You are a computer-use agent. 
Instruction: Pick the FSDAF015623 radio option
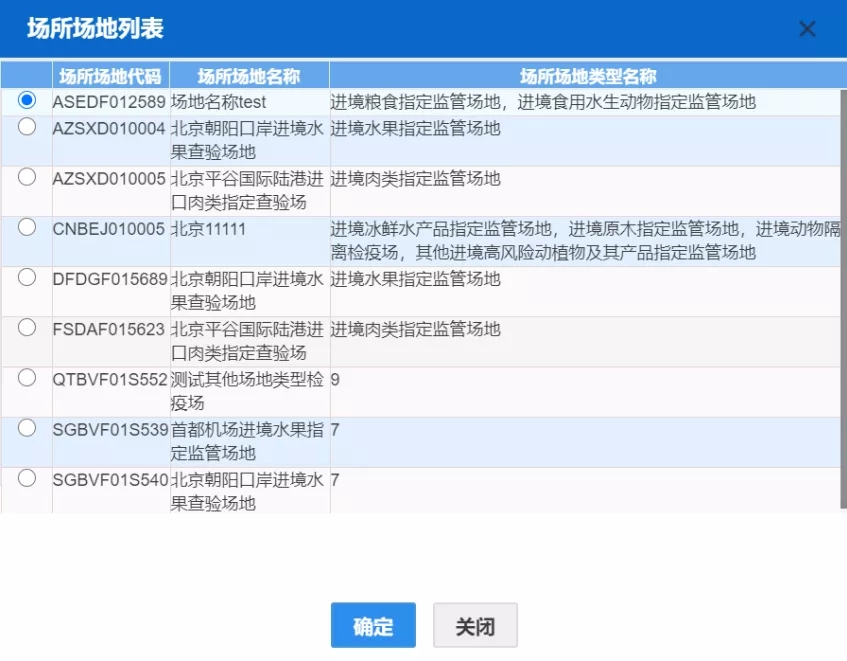[x=26, y=327]
